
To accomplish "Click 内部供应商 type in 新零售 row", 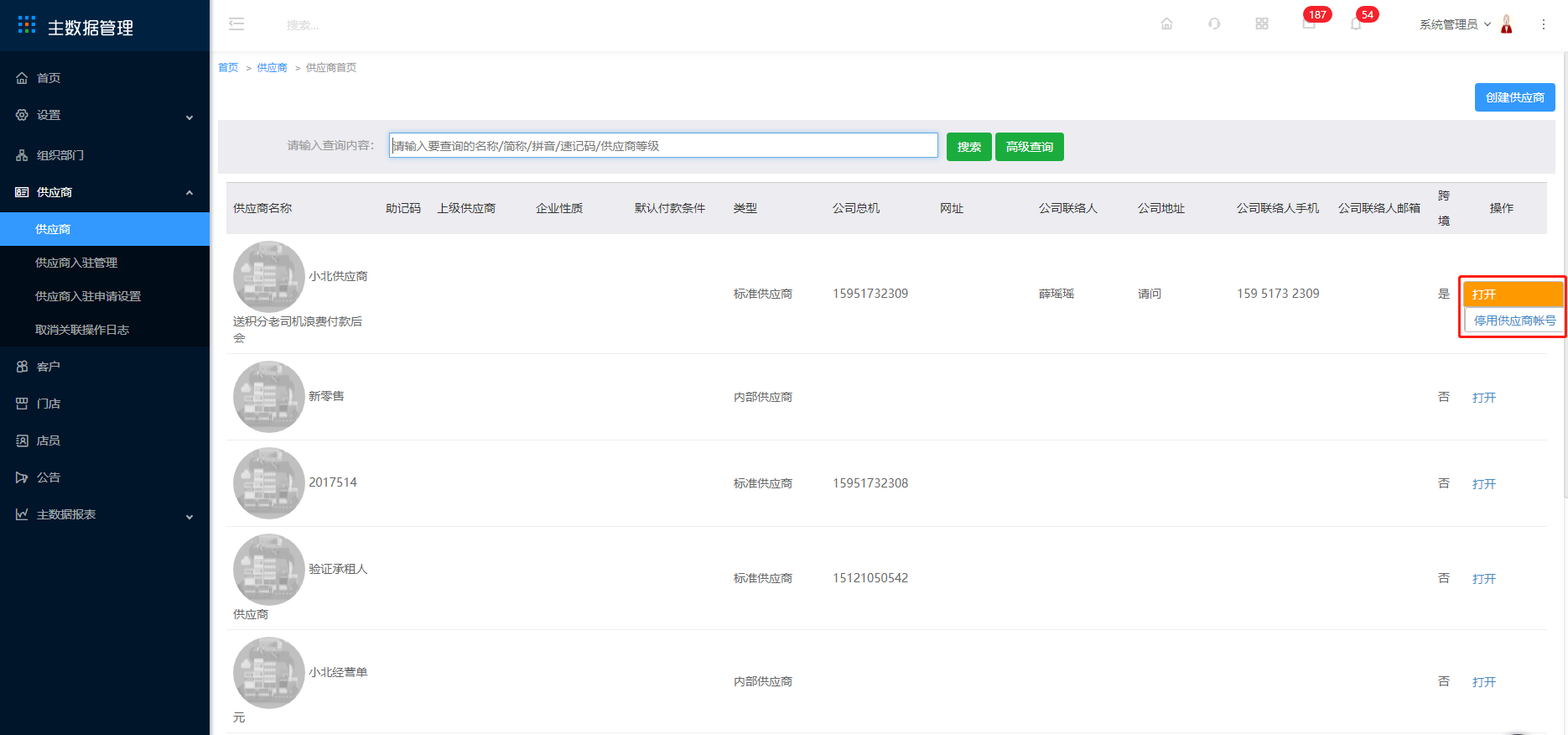I will click(x=763, y=397).
